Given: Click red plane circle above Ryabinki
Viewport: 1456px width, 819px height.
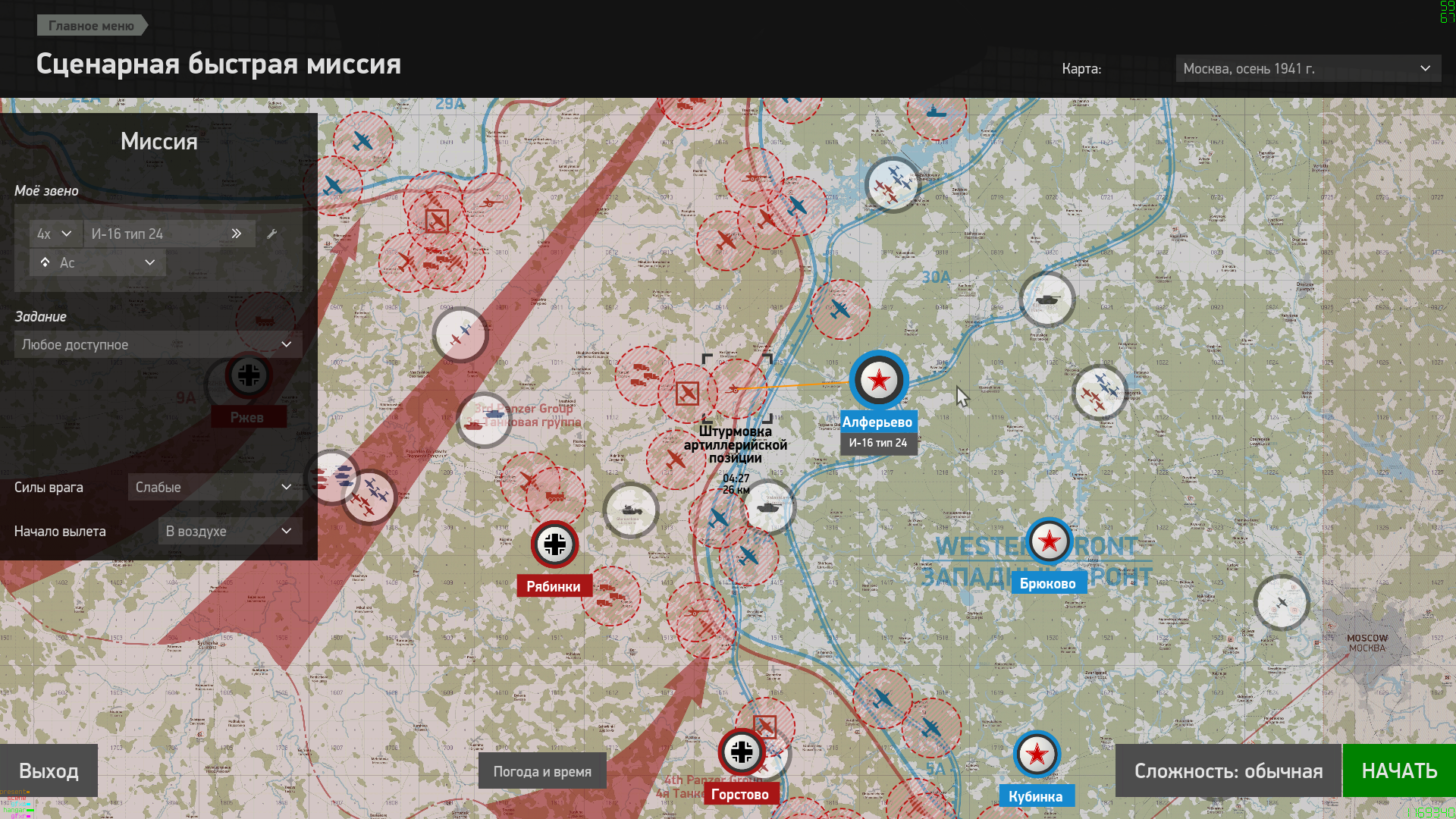Looking at the screenshot, I should click(x=529, y=482).
